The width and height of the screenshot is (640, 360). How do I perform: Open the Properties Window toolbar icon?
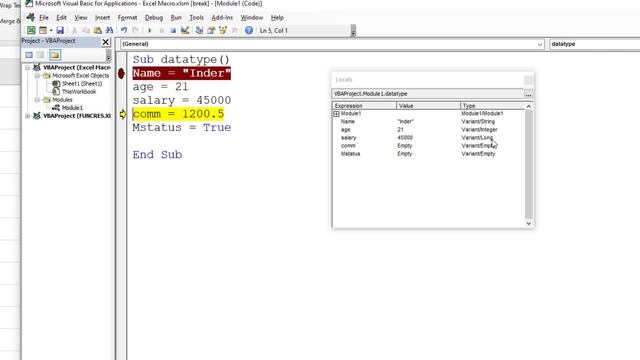point(211,30)
